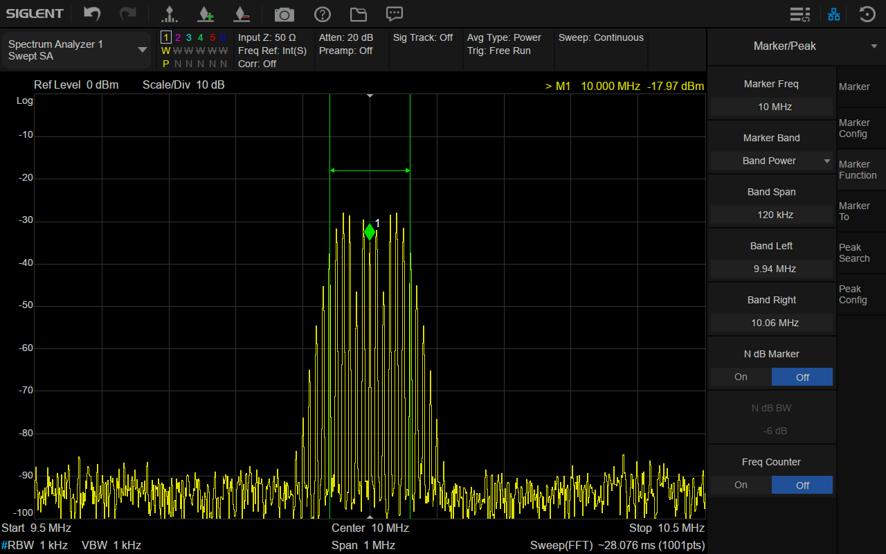Select trace 2 indicator
The height and width of the screenshot is (554, 886).
tap(177, 37)
